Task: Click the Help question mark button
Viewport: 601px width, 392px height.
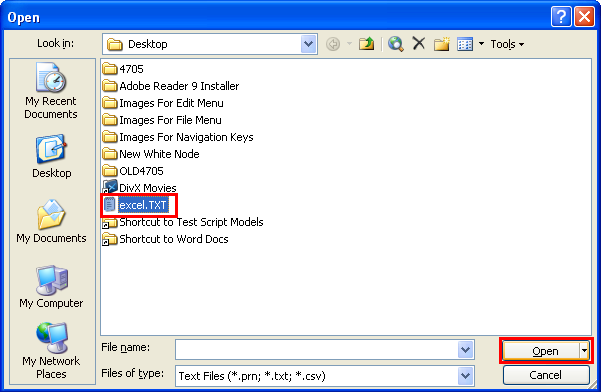Action: [x=561, y=17]
